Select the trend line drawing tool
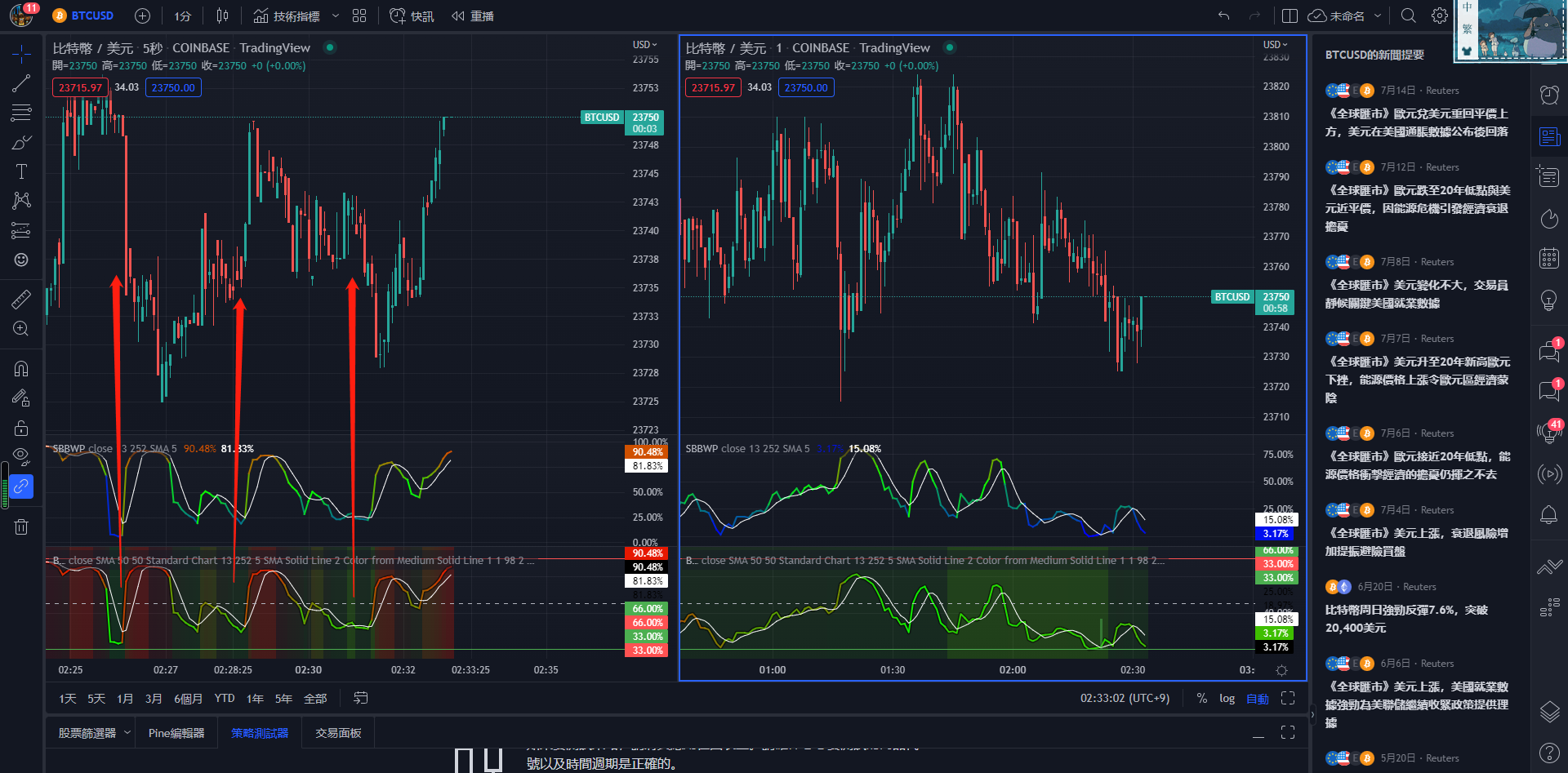1568x773 pixels. (21, 83)
